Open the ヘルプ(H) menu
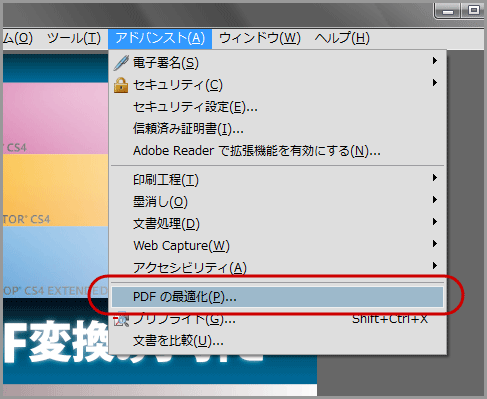Screen dimensions: 487x399 (342, 38)
